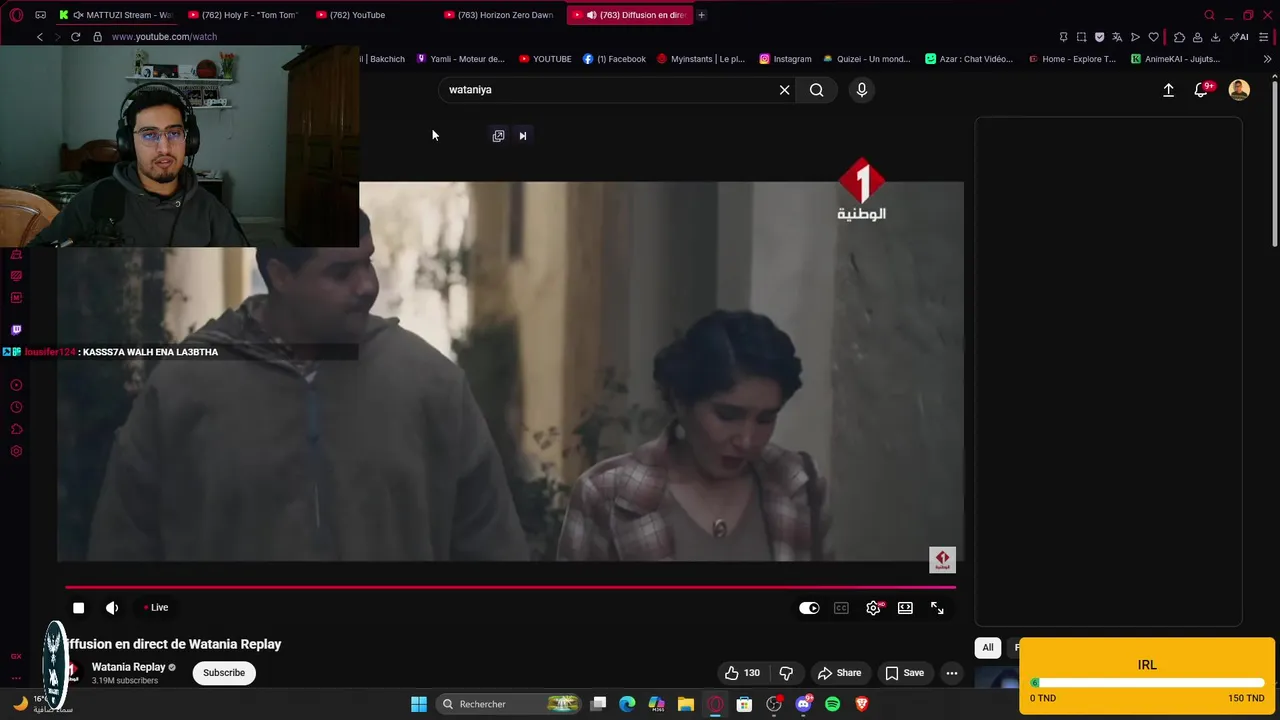Toggle subtitles CC button in player
This screenshot has width=1280, height=720.
coord(841,608)
